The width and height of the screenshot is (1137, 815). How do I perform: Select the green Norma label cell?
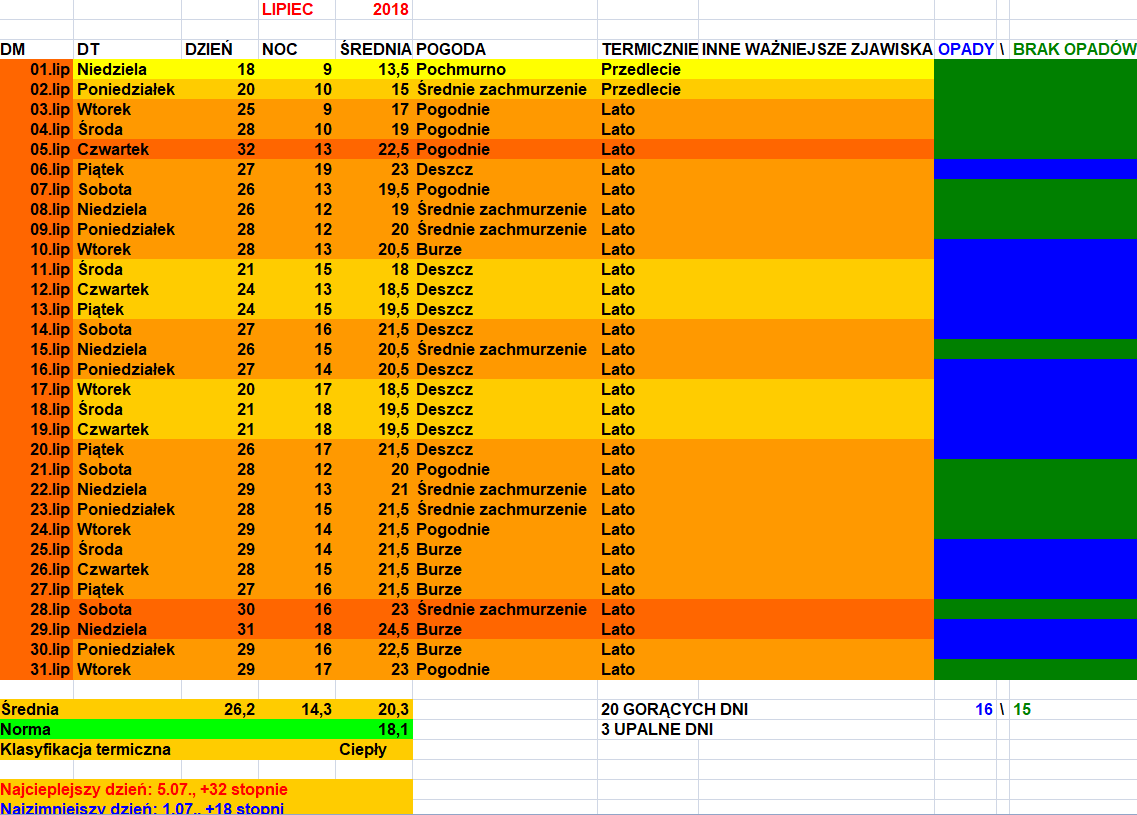coord(130,729)
